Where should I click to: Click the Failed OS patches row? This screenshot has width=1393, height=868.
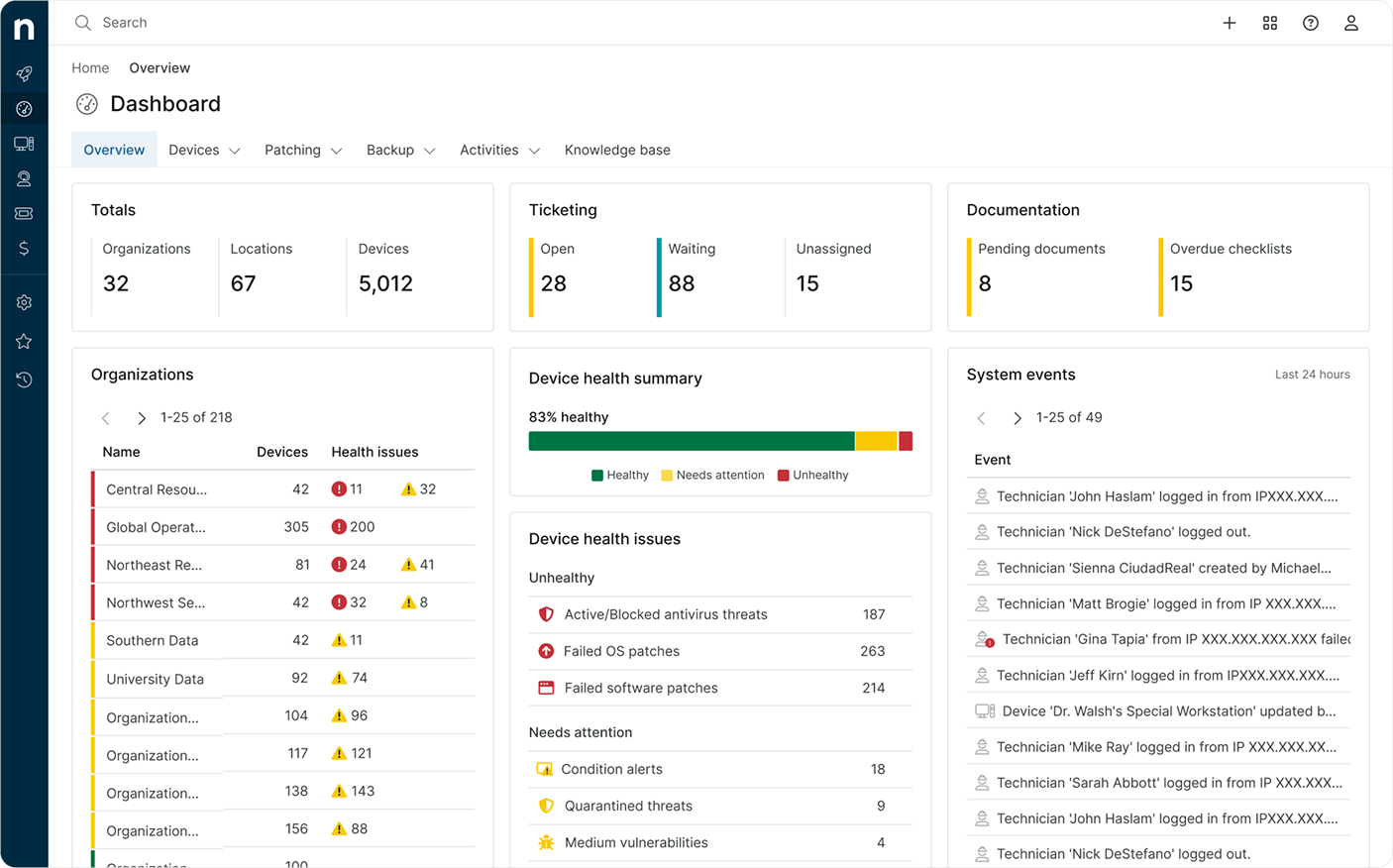[x=720, y=651]
